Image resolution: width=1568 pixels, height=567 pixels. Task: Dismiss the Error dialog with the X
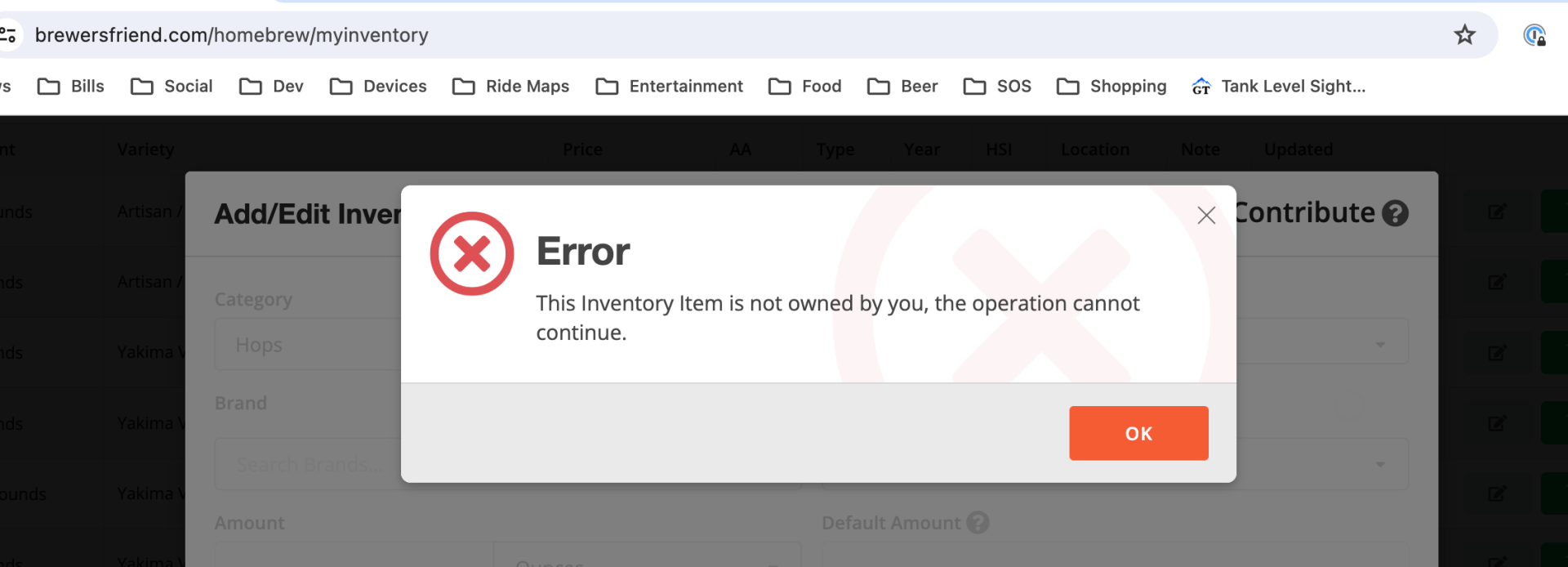1205,216
